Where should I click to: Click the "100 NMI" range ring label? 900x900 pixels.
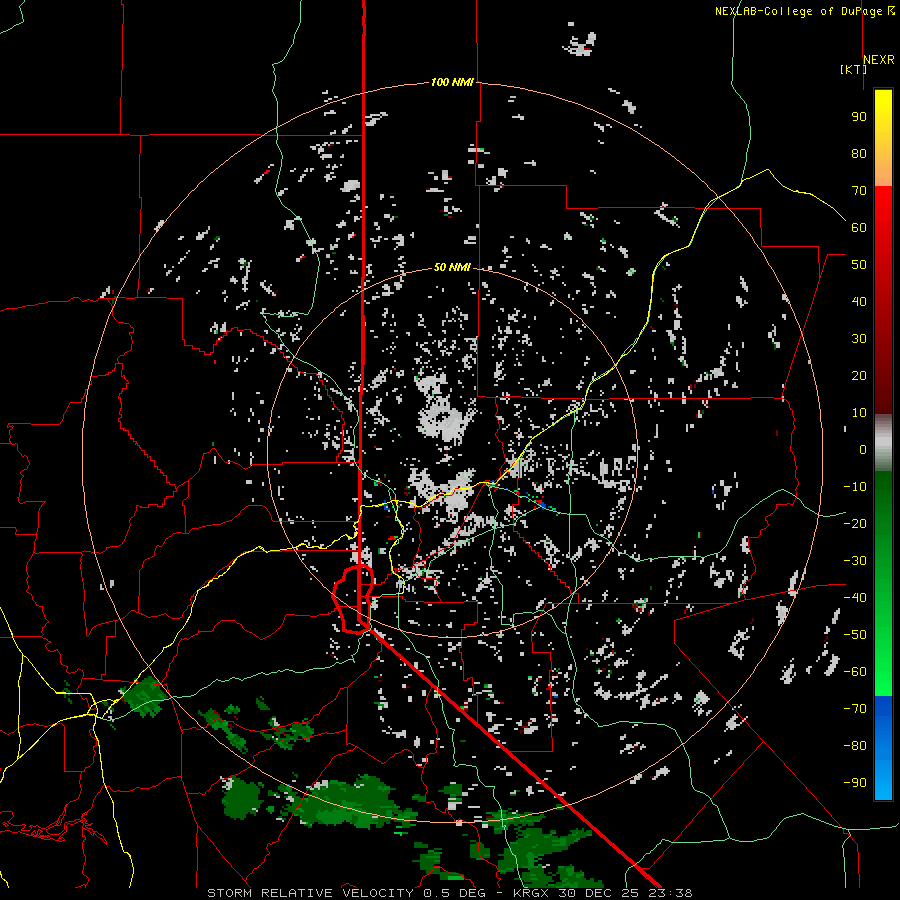click(x=452, y=83)
